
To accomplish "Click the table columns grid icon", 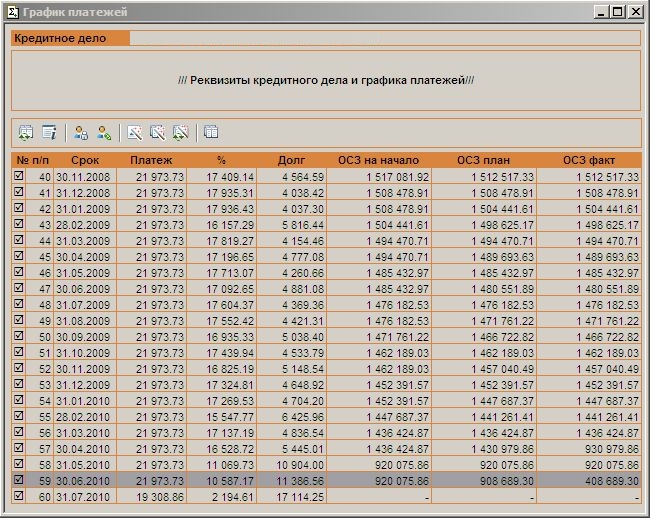I will [x=211, y=132].
